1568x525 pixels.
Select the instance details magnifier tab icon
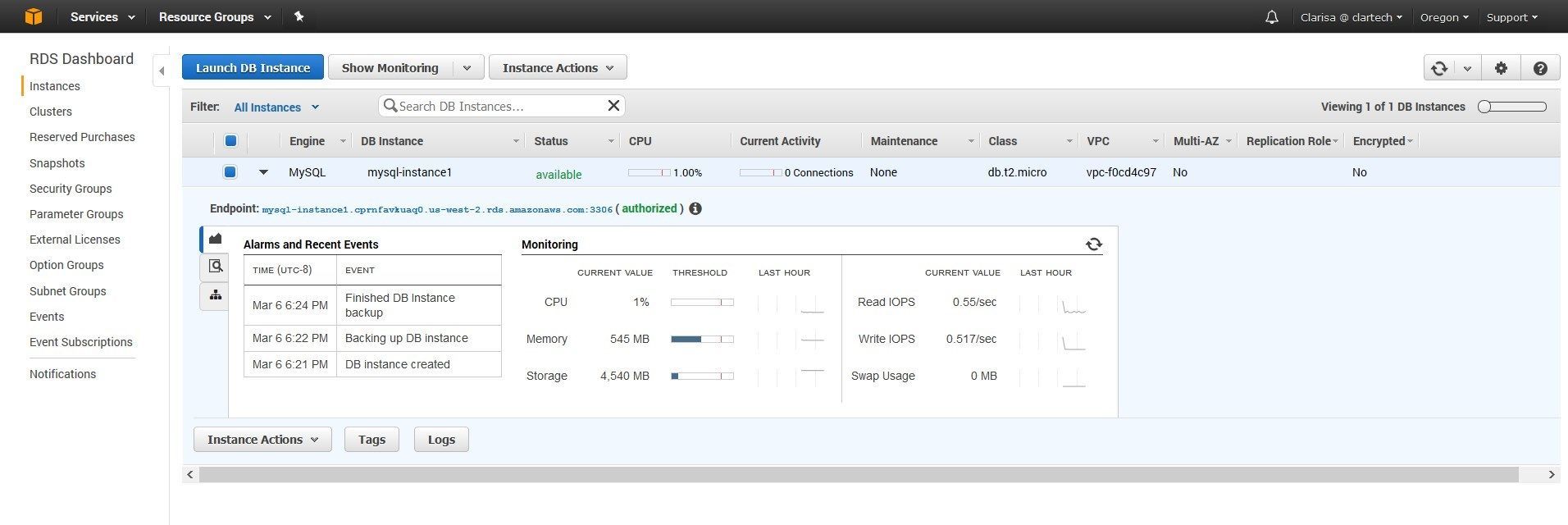215,267
